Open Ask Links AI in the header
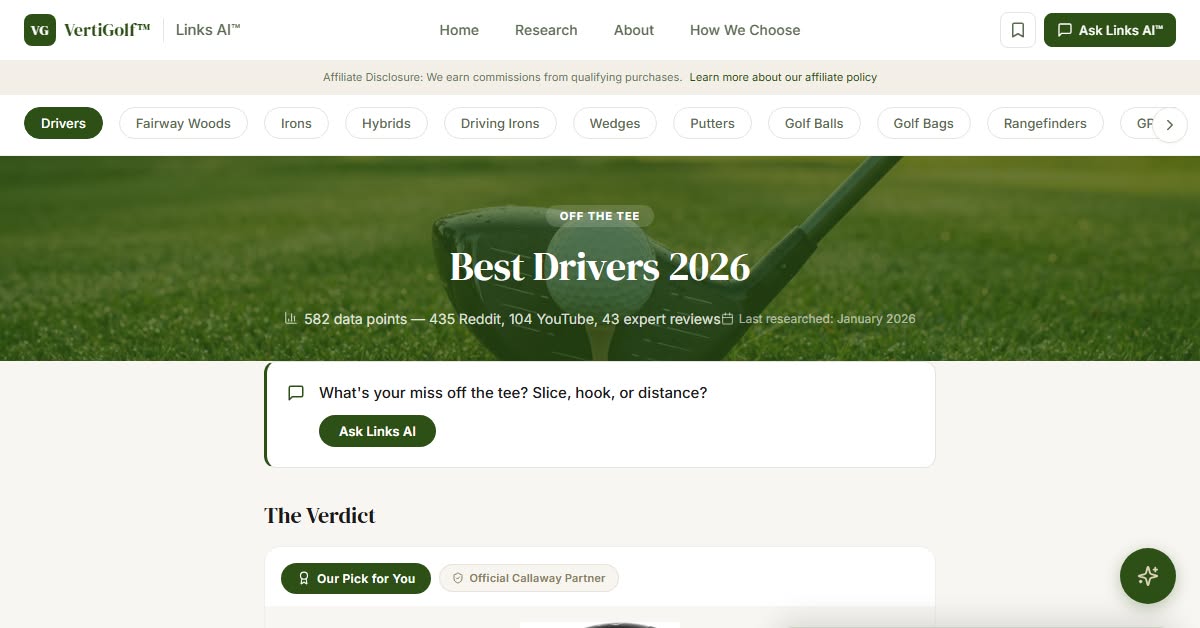This screenshot has width=1200, height=628. 1110,30
